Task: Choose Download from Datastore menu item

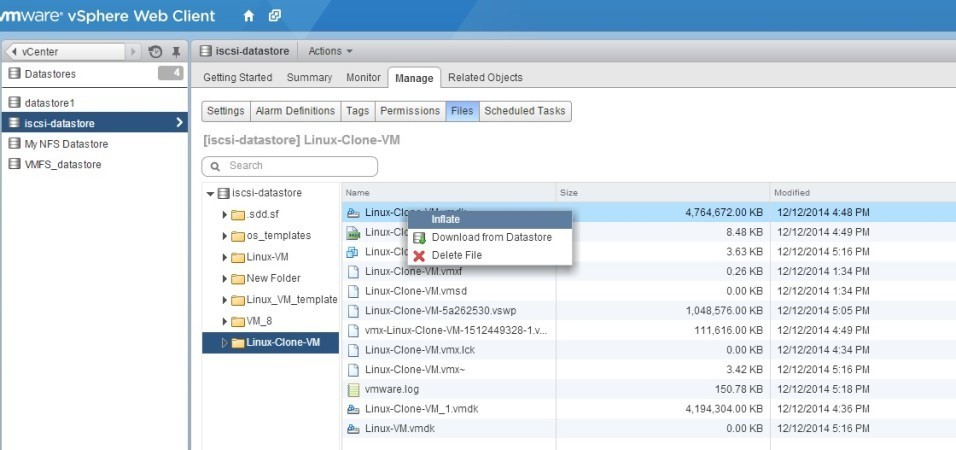Action: pyautogui.click(x=490, y=238)
